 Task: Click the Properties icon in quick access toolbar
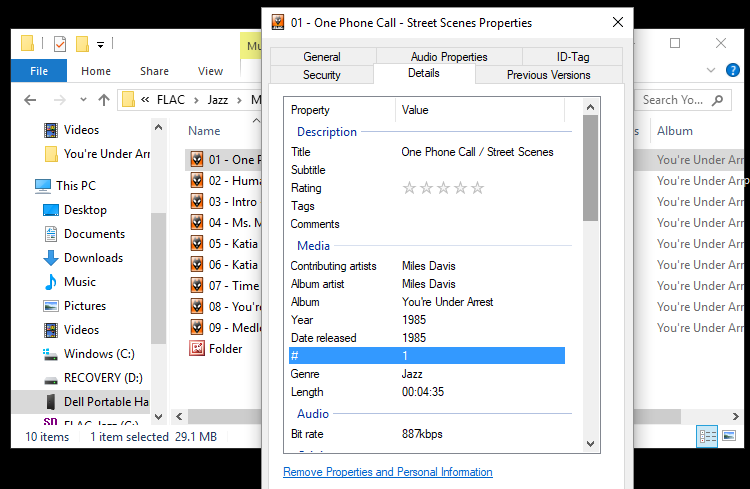(60, 43)
